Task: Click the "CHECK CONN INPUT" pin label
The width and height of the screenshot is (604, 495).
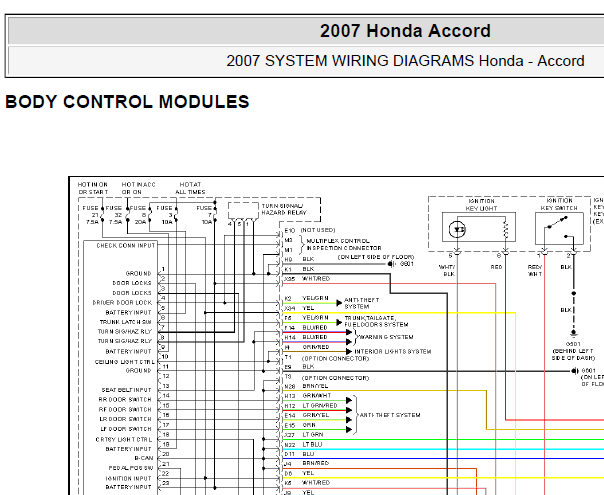Action: click(x=126, y=245)
